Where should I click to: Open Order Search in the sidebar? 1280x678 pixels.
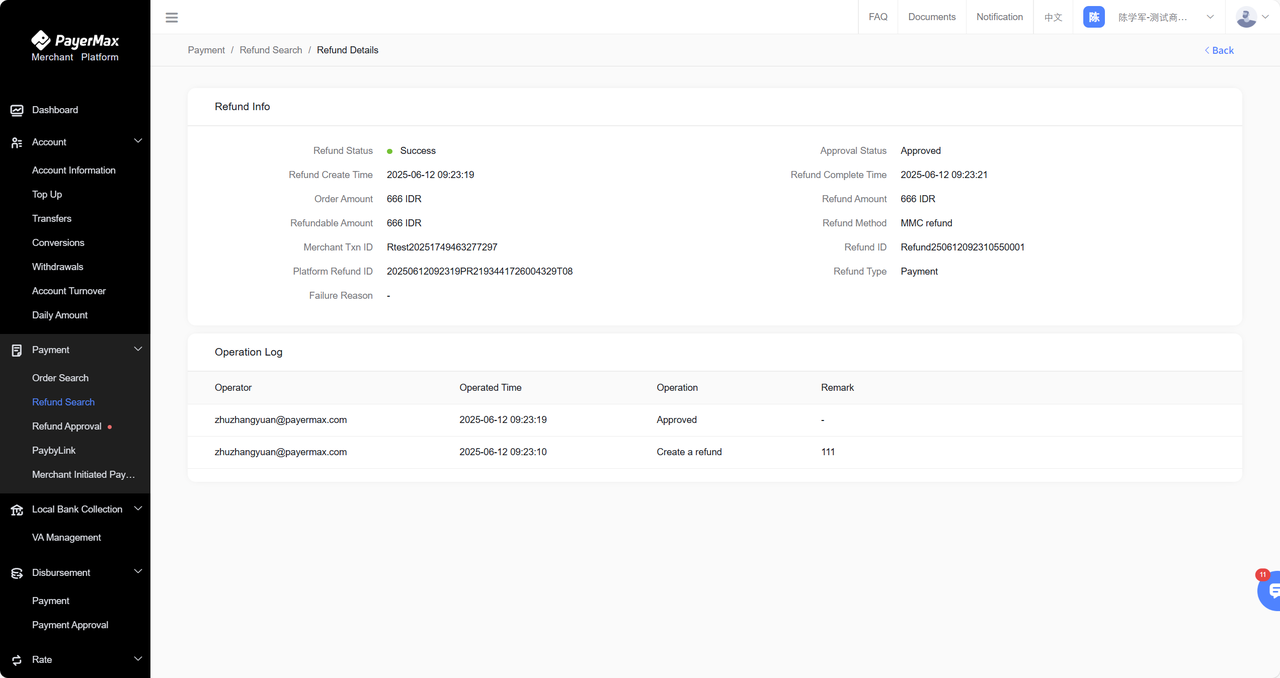coord(60,378)
